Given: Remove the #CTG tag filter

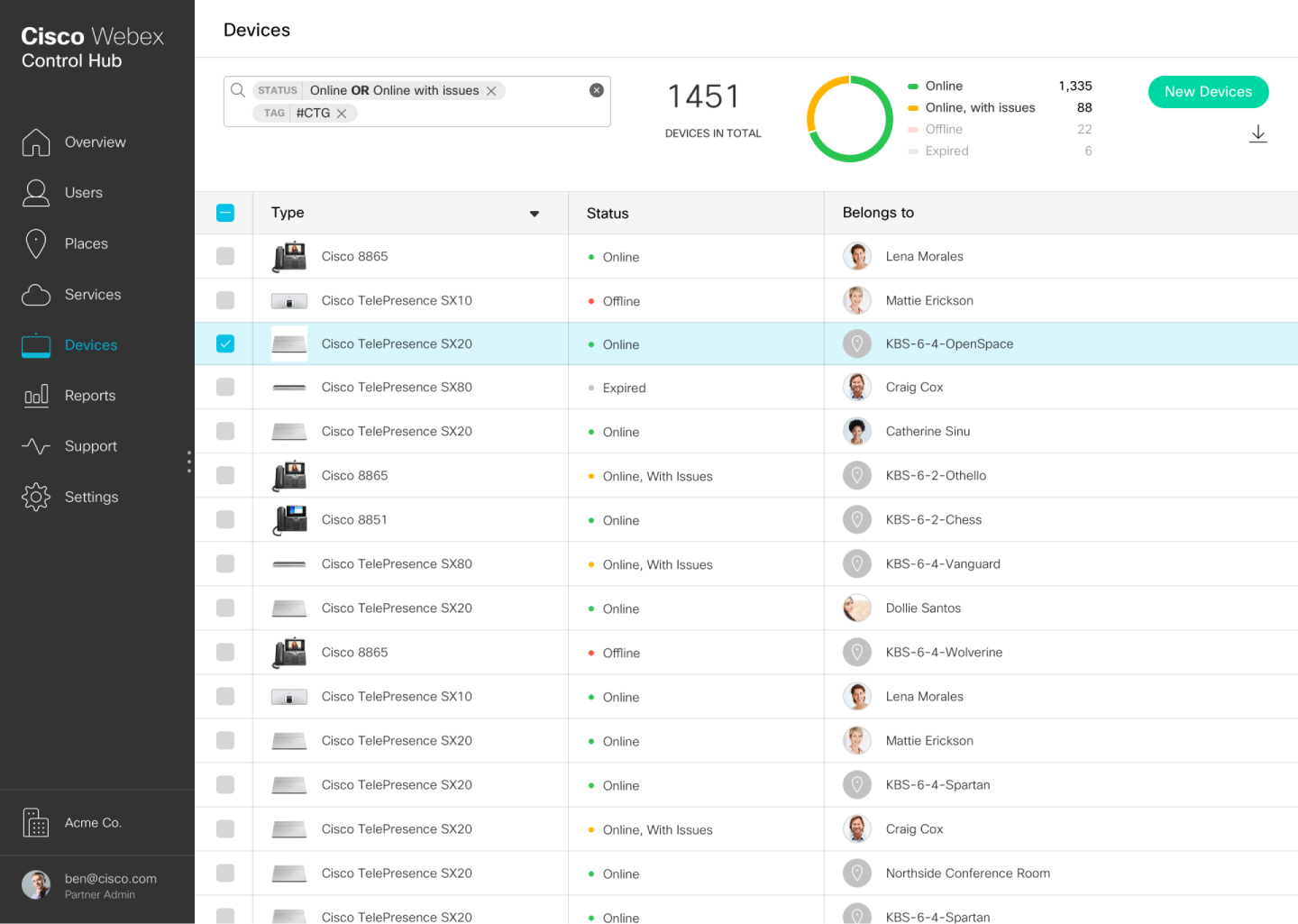Looking at the screenshot, I should point(342,114).
